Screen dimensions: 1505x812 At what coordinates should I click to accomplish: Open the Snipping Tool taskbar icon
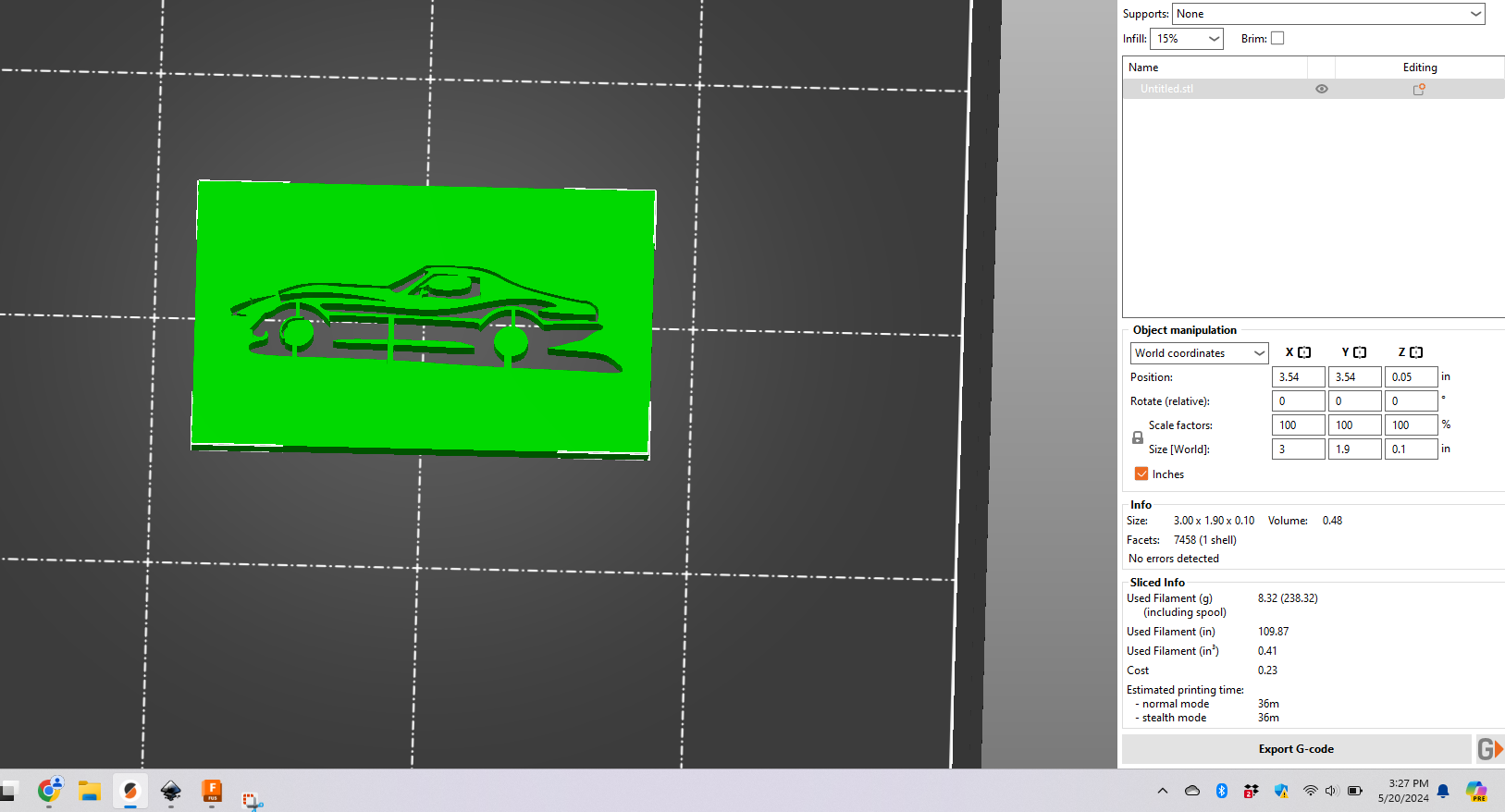253,799
